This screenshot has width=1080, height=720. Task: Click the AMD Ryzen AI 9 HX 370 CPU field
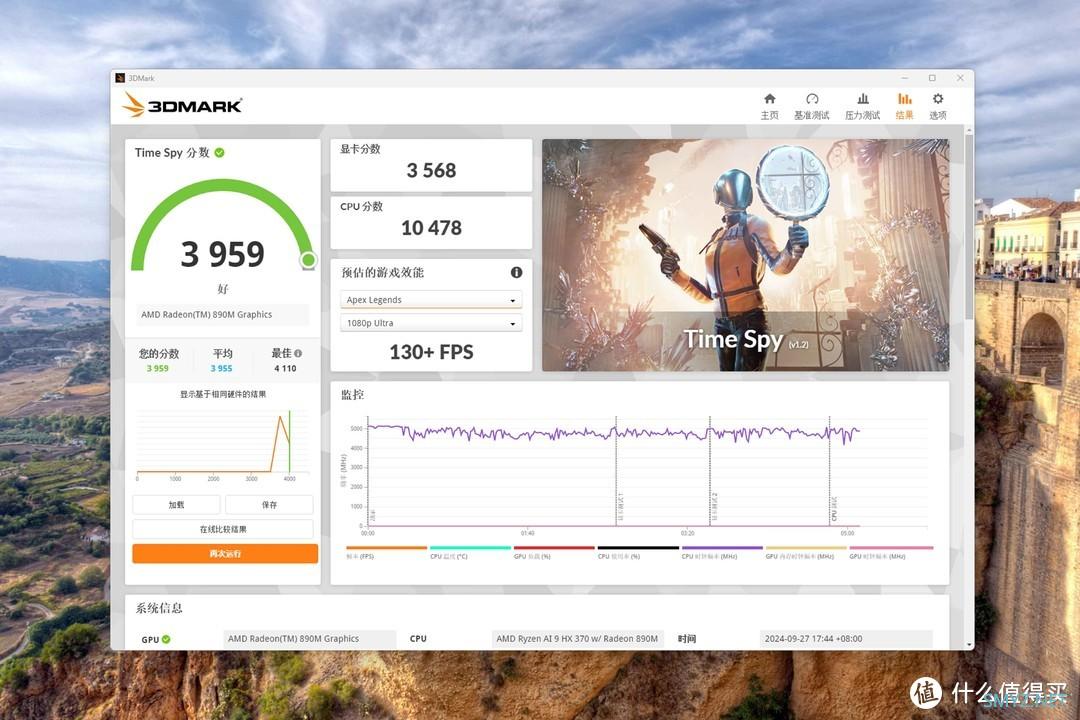pos(577,639)
